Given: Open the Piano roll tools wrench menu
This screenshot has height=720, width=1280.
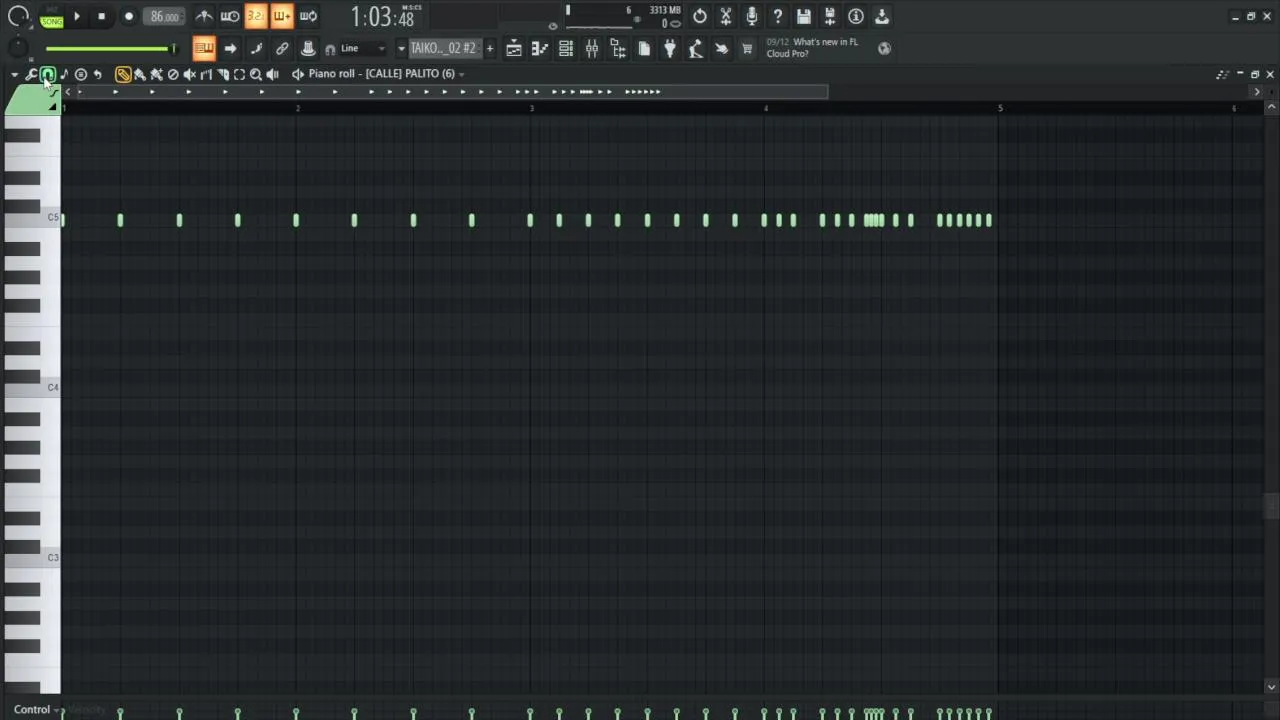Looking at the screenshot, I should click(x=31, y=74).
